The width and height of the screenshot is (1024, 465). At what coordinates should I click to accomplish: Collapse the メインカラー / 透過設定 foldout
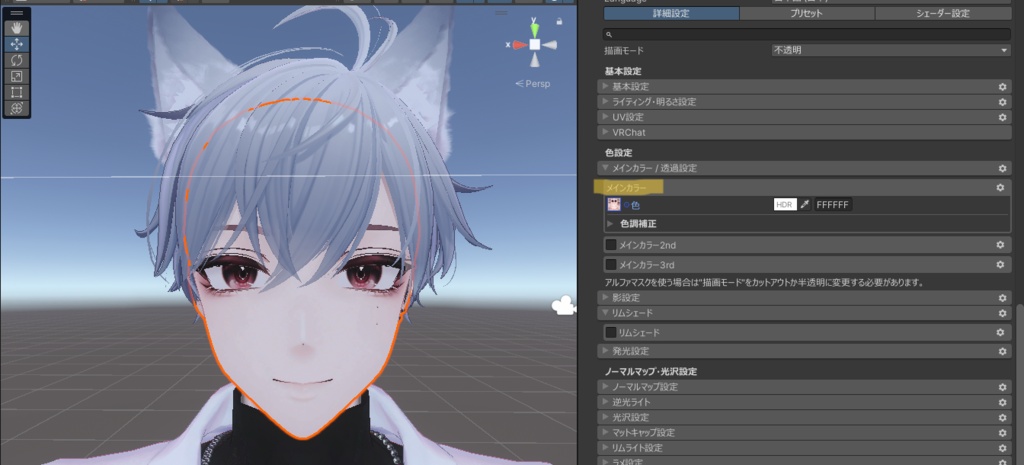(606, 168)
